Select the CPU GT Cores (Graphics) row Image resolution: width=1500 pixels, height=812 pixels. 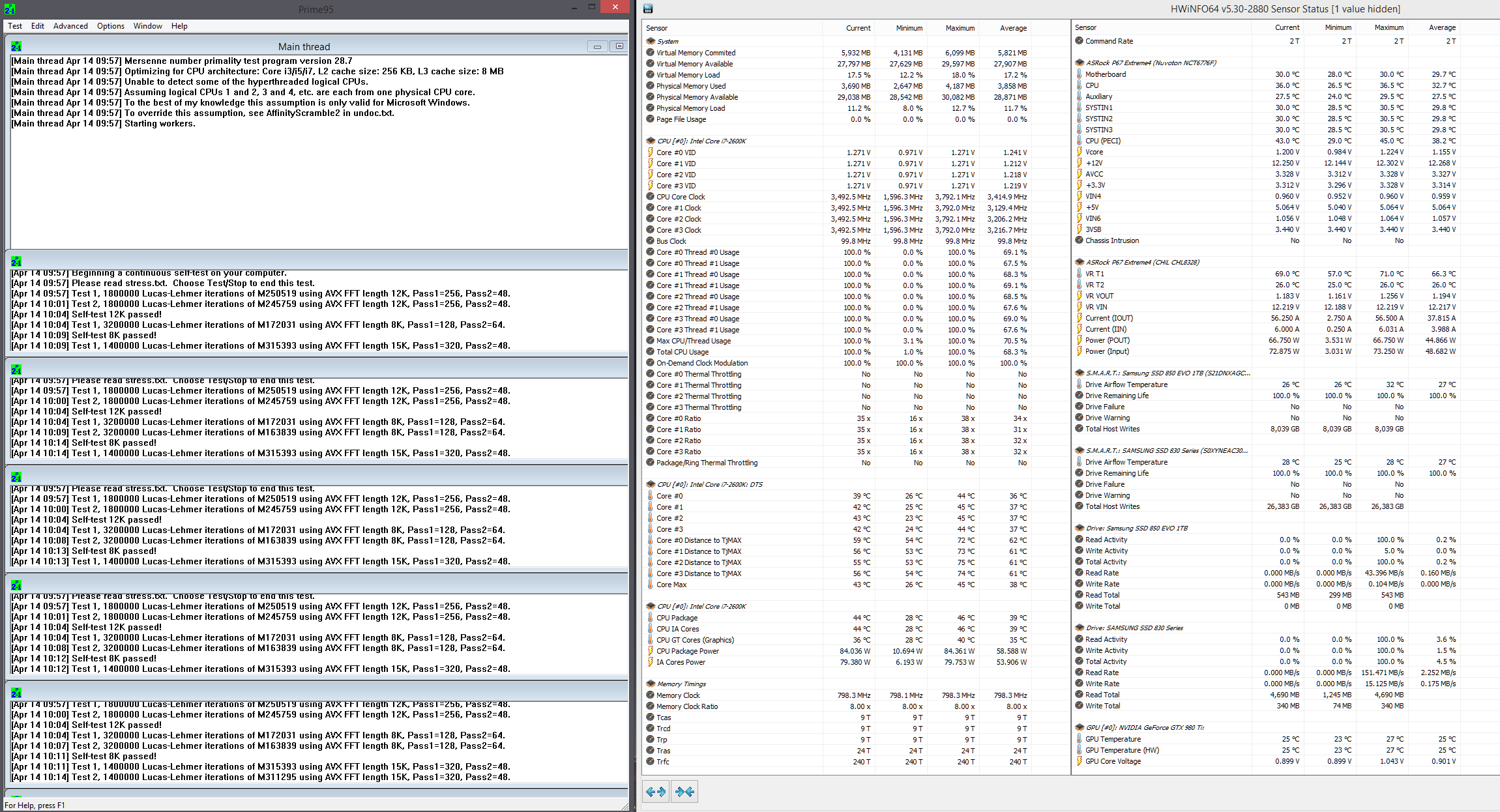836,640
